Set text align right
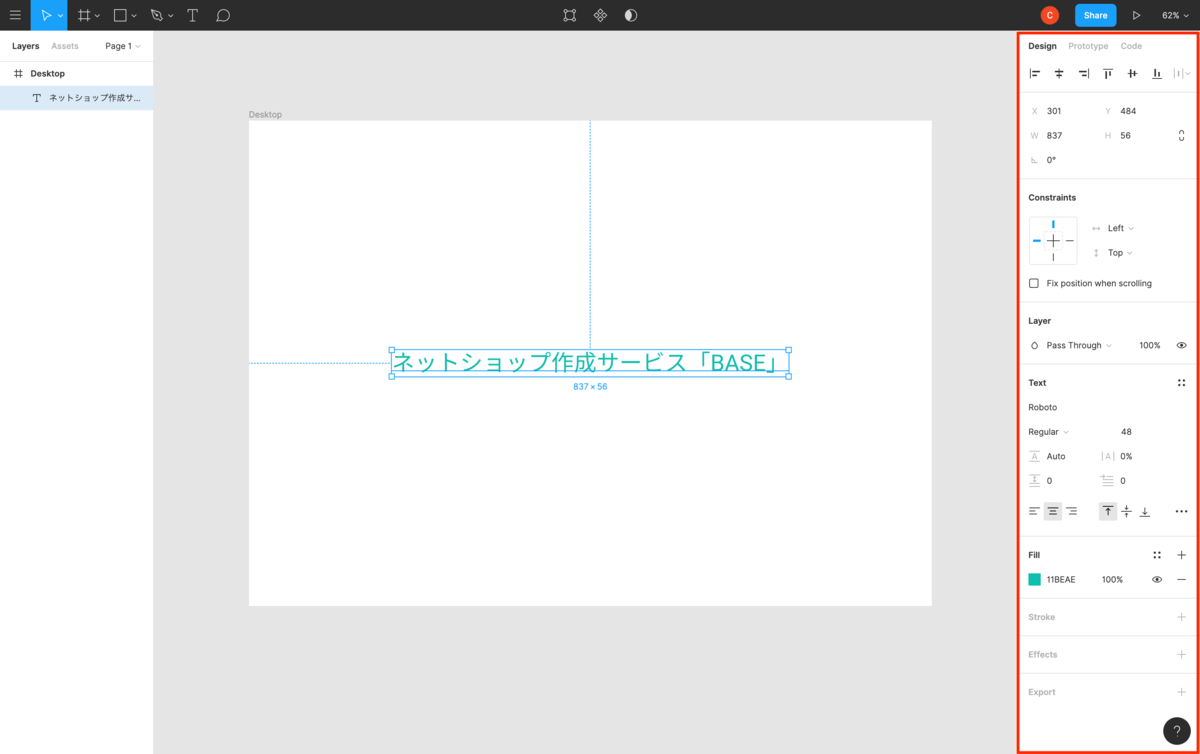Image resolution: width=1200 pixels, height=754 pixels. click(1071, 511)
